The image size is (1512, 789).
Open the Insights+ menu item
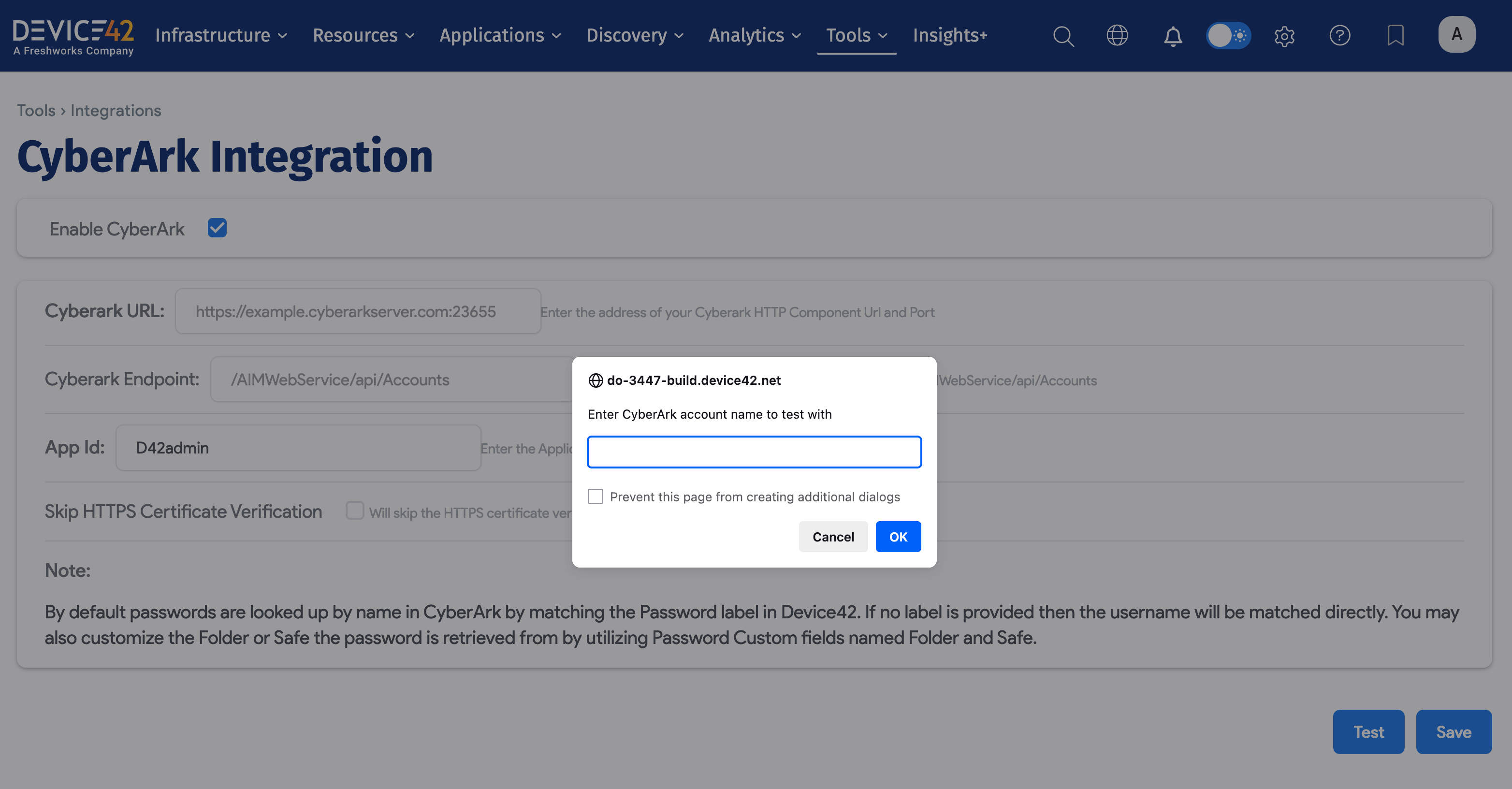coord(950,35)
